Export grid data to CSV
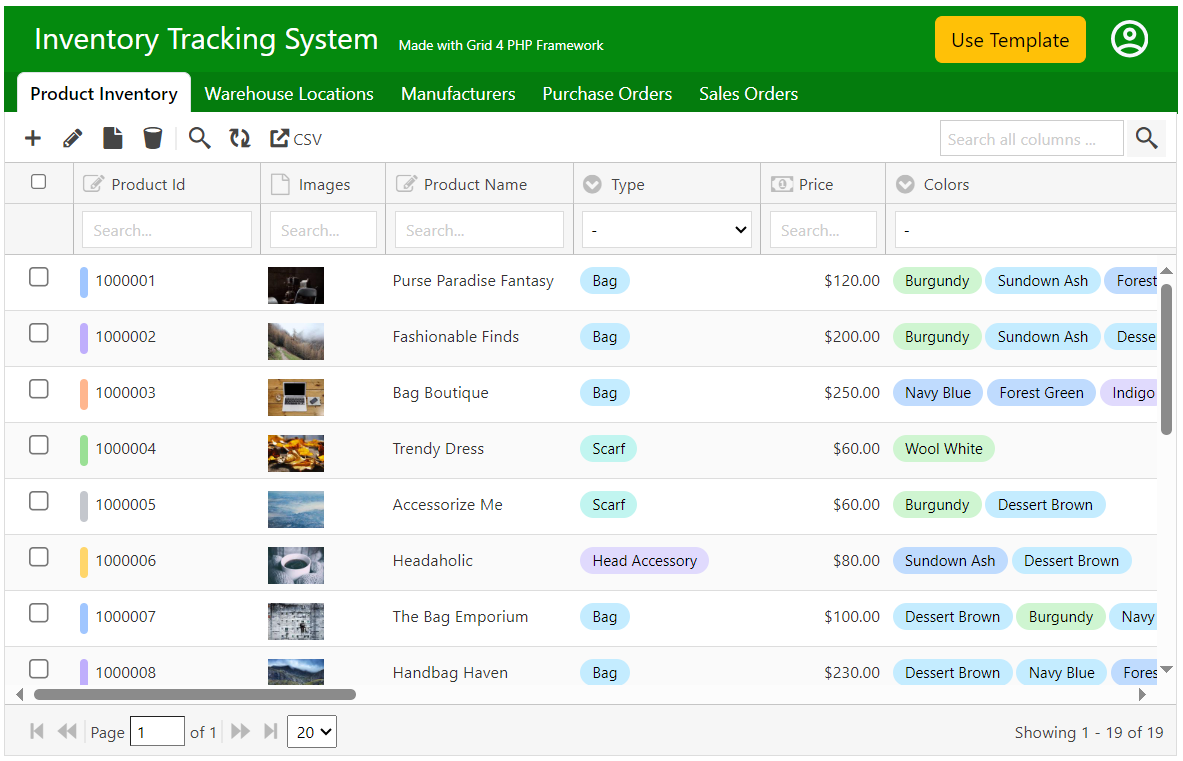This screenshot has height=761, width=1183. click(x=296, y=139)
